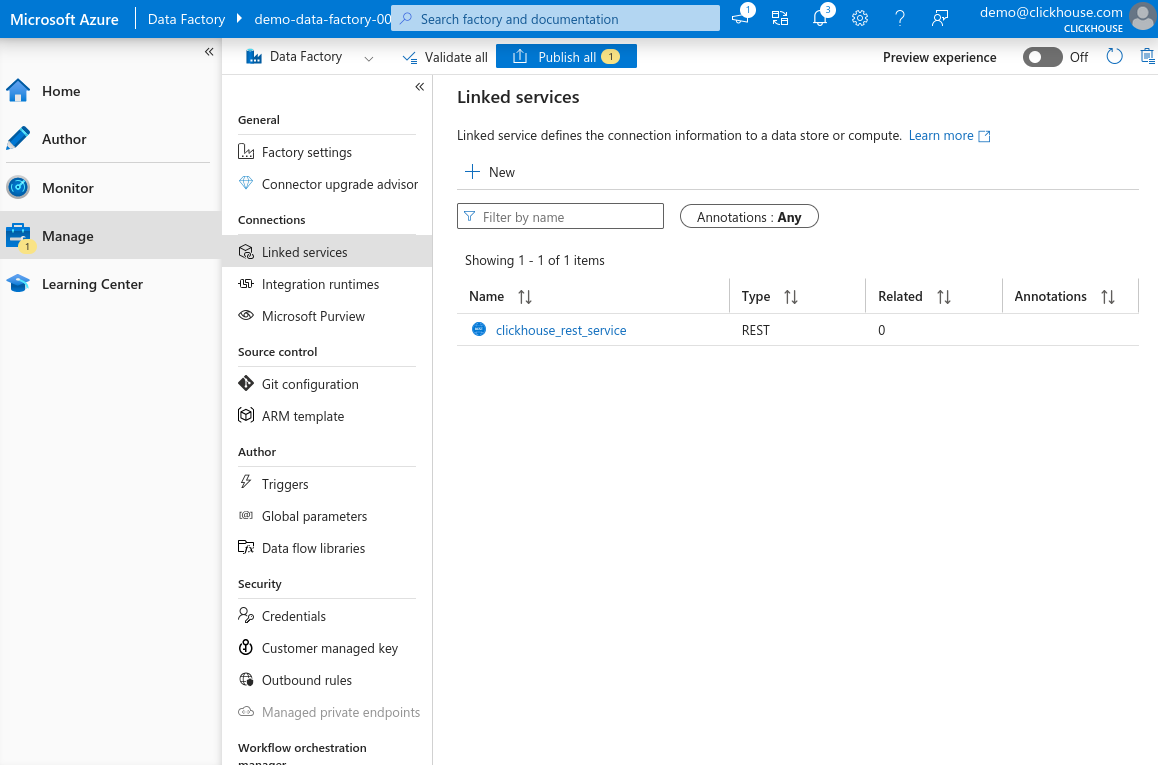Select the Learning Center hub
This screenshot has height=765, width=1158.
click(94, 284)
